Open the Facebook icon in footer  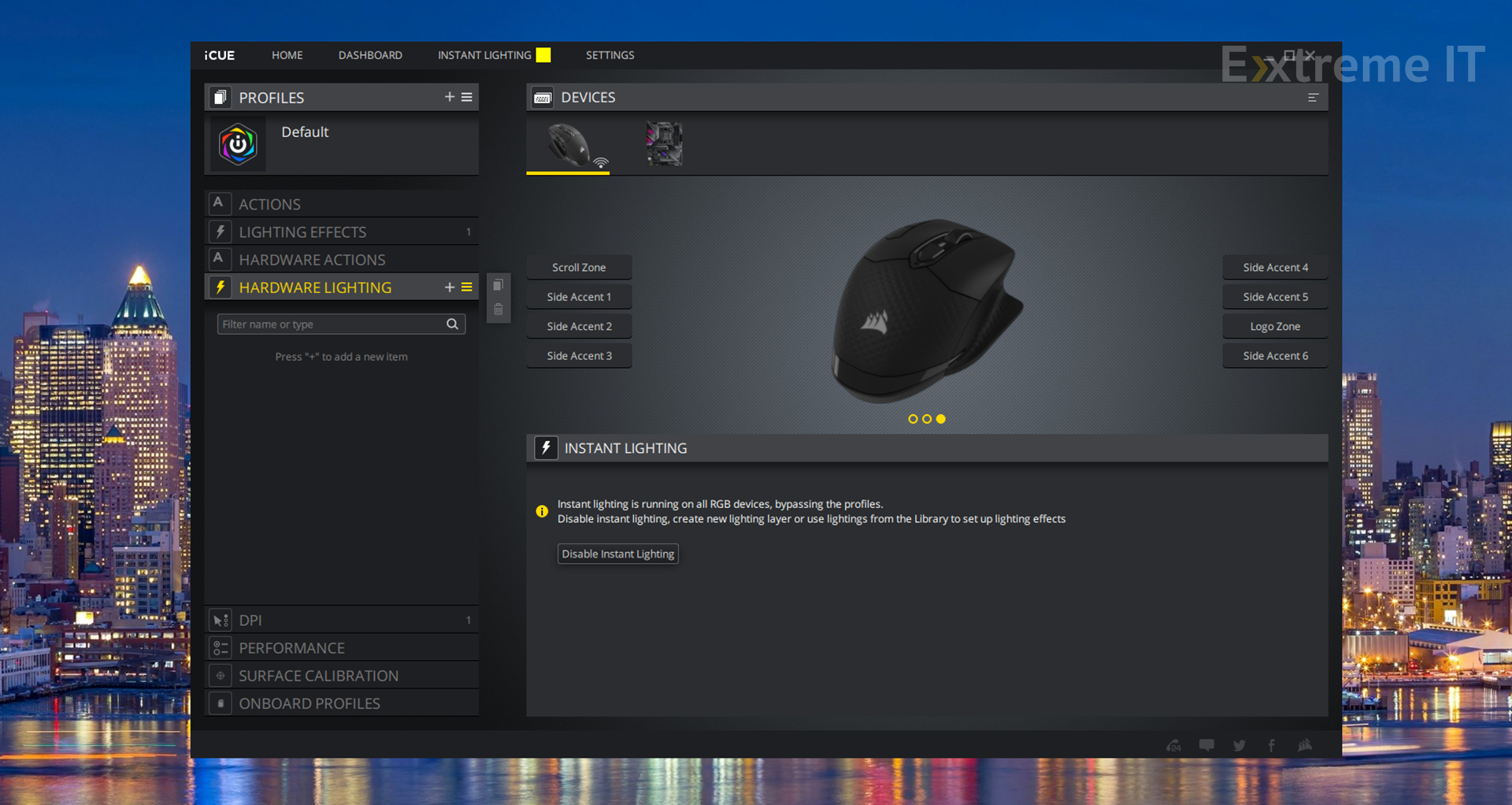pyautogui.click(x=1272, y=744)
